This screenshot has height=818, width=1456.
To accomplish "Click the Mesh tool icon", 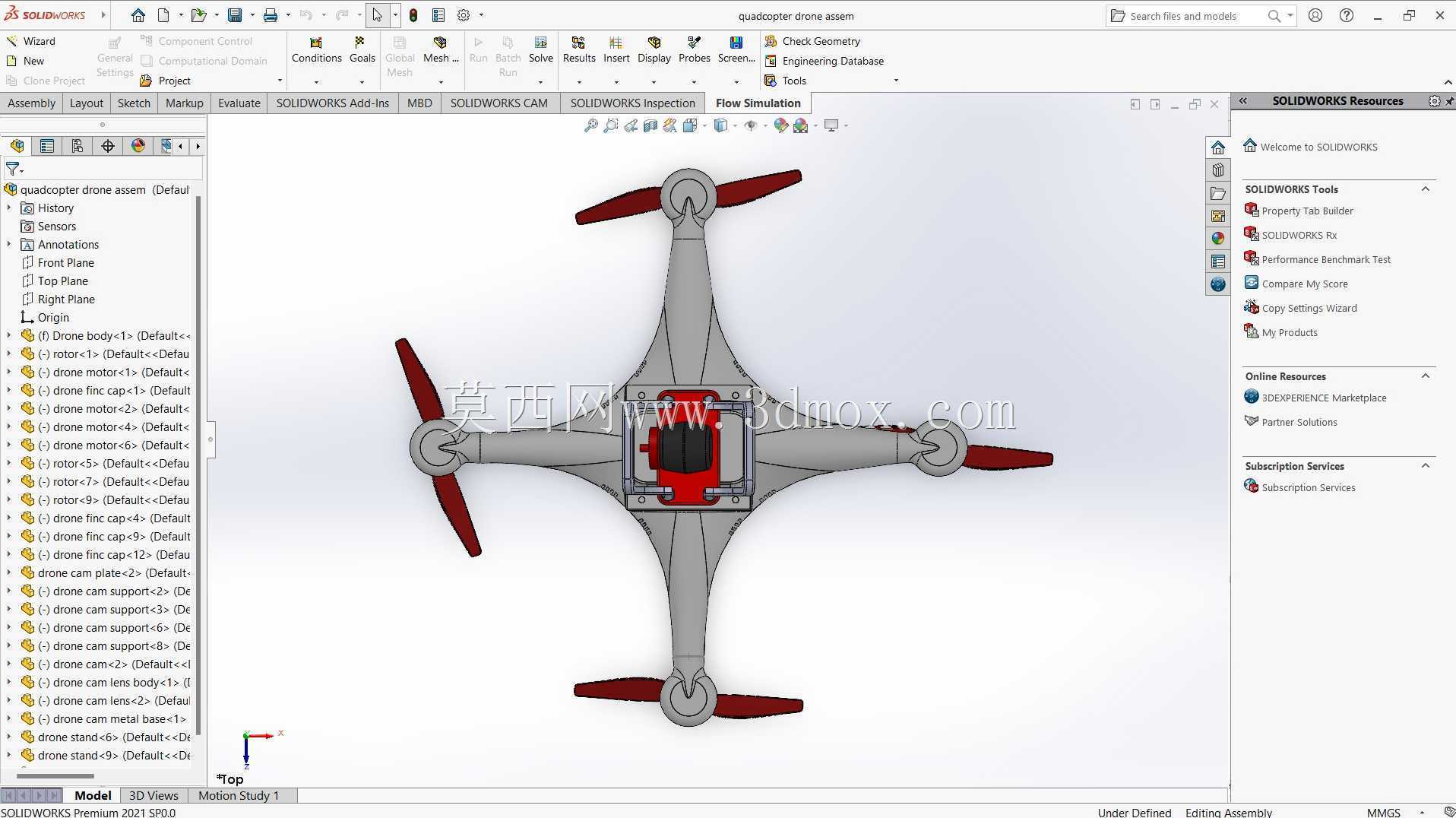I will click(439, 43).
